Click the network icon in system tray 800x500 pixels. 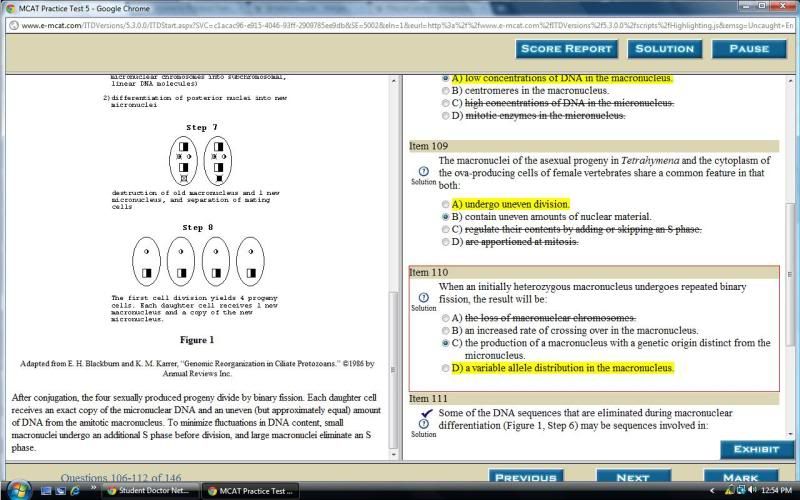click(x=741, y=491)
